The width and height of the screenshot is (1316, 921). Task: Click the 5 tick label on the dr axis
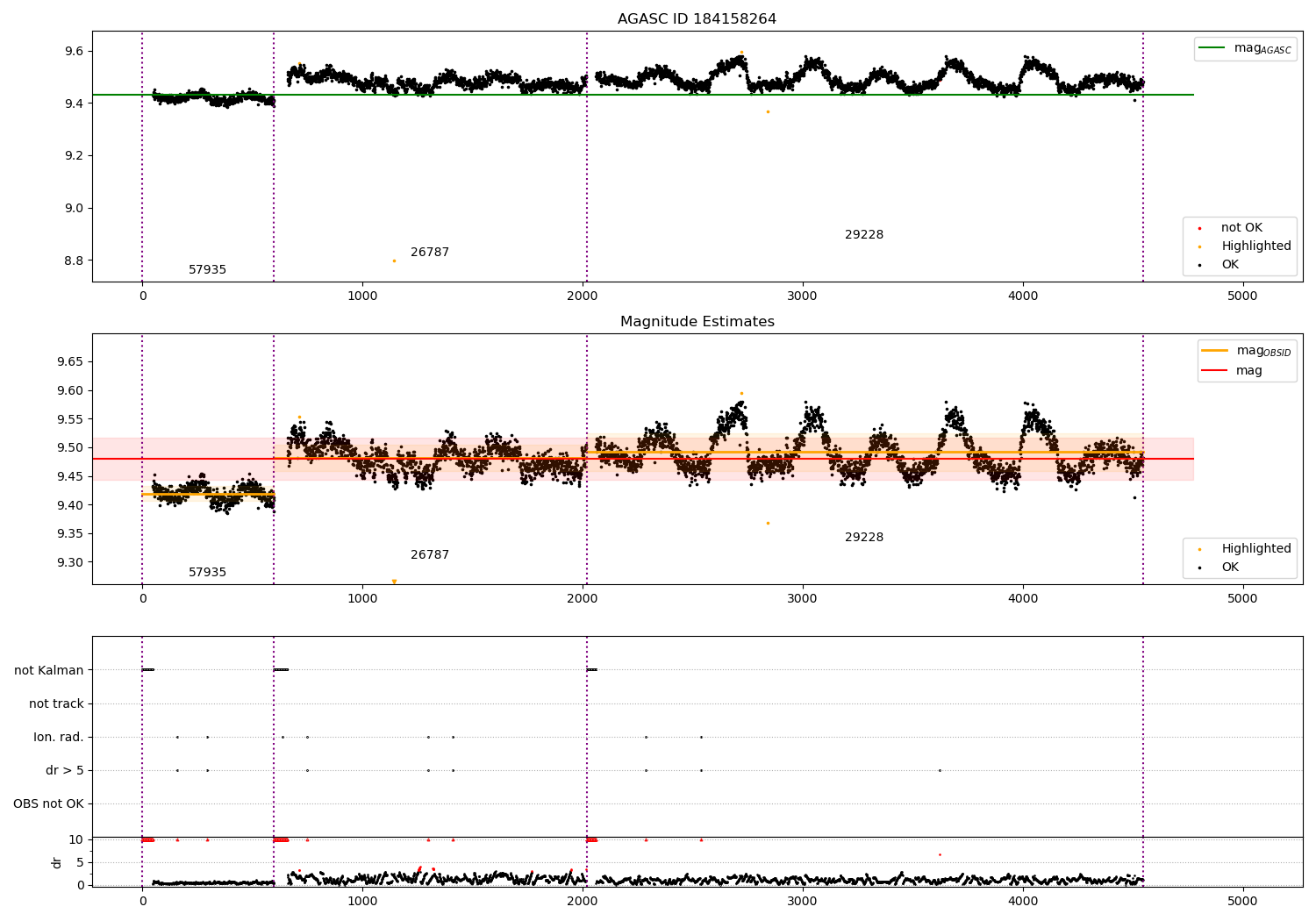81,863
